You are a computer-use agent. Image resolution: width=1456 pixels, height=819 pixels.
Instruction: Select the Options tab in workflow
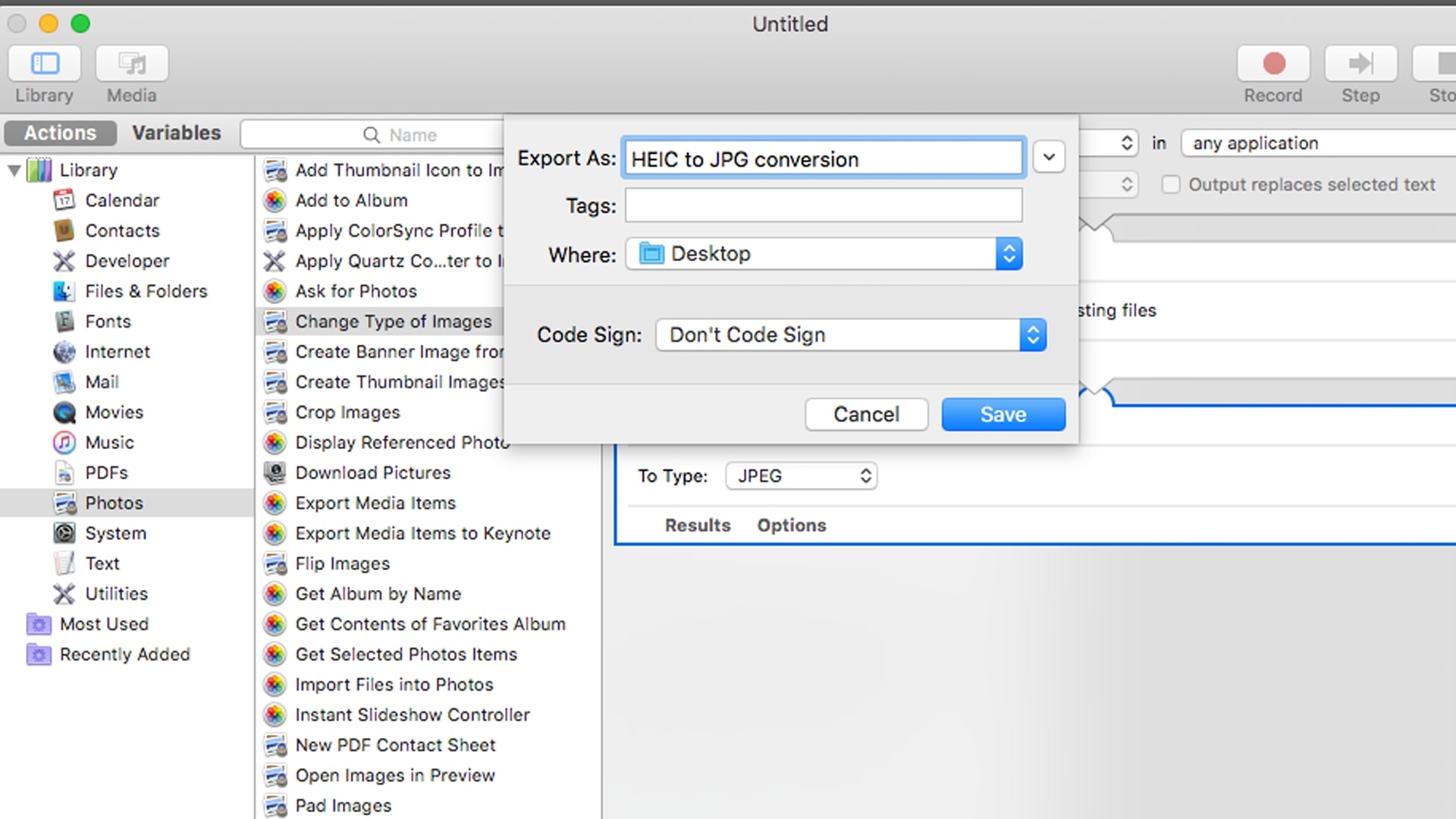(790, 525)
